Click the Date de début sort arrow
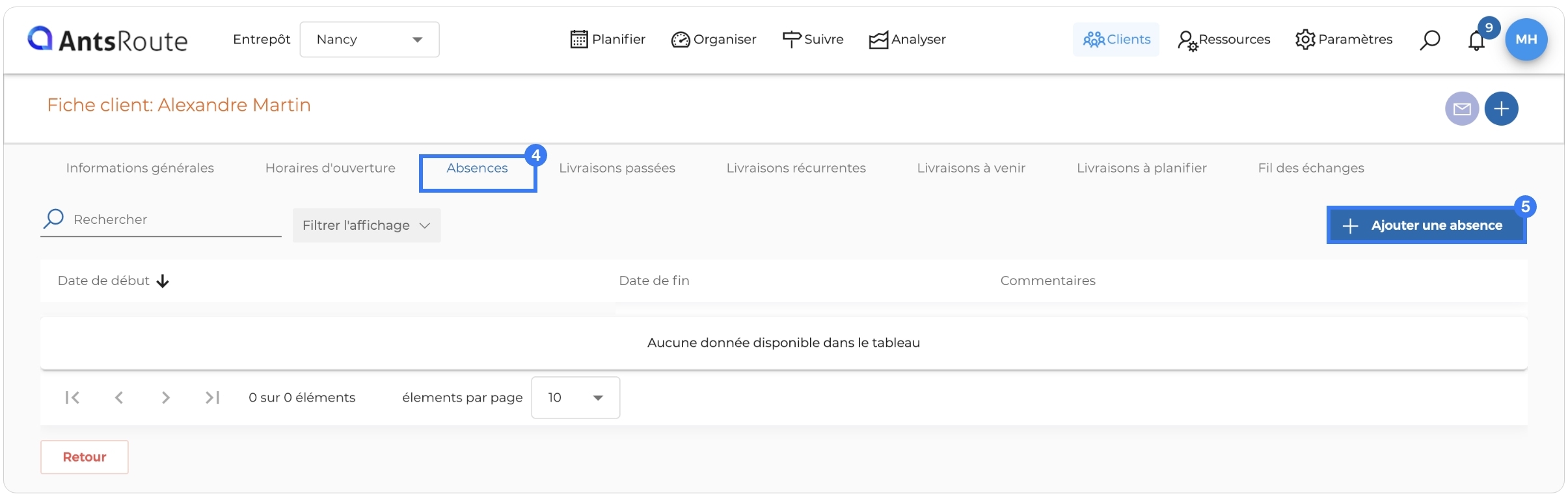This screenshot has height=496, width=1568. pos(163,281)
